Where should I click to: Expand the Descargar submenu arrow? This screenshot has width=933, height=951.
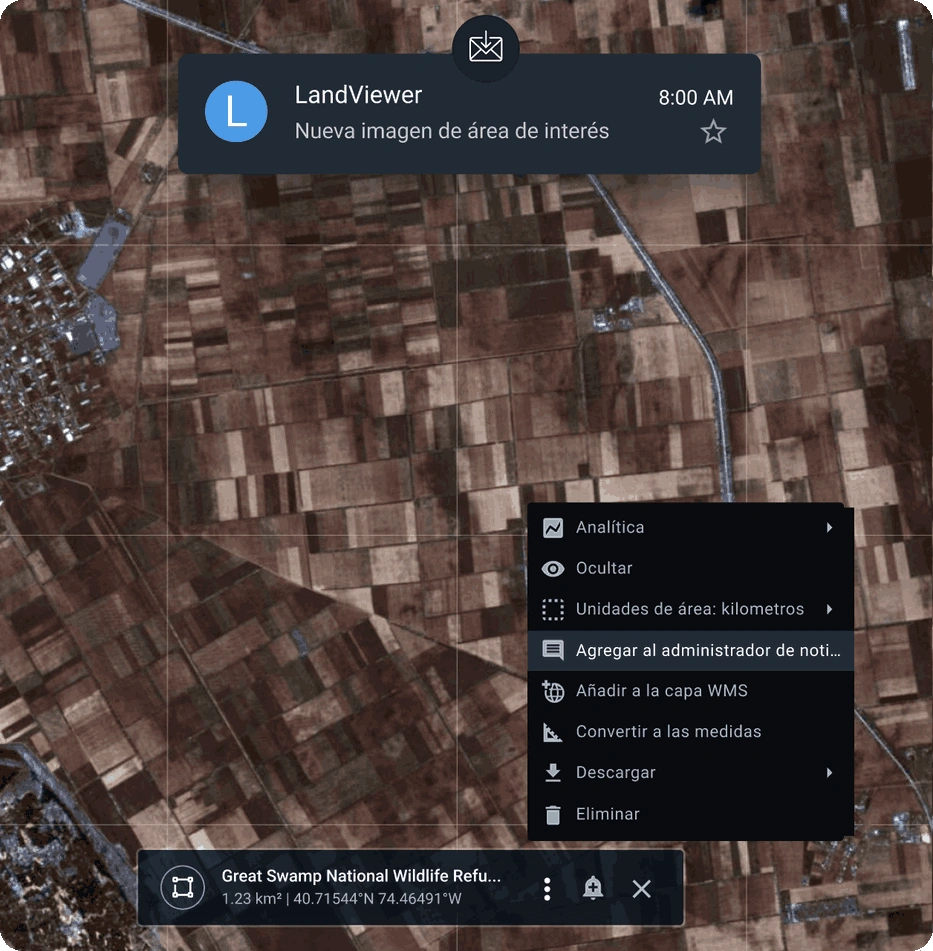pyautogui.click(x=829, y=773)
